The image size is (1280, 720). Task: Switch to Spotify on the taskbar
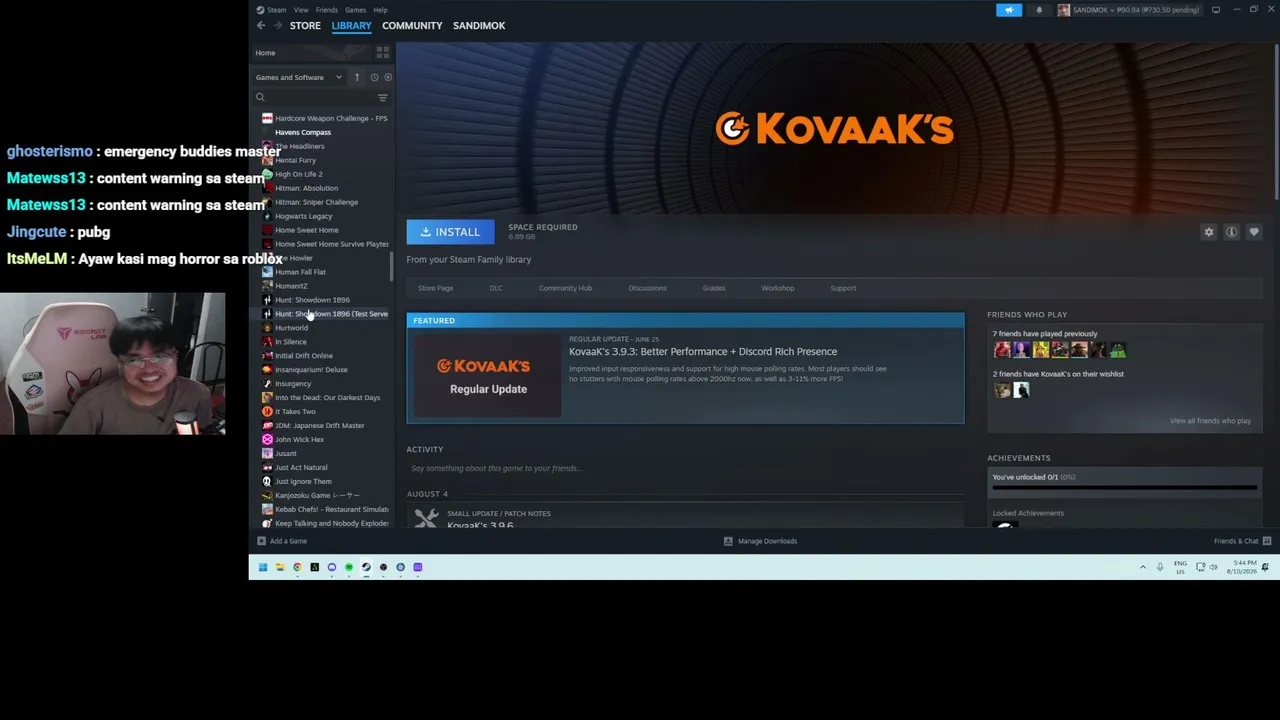[x=349, y=567]
